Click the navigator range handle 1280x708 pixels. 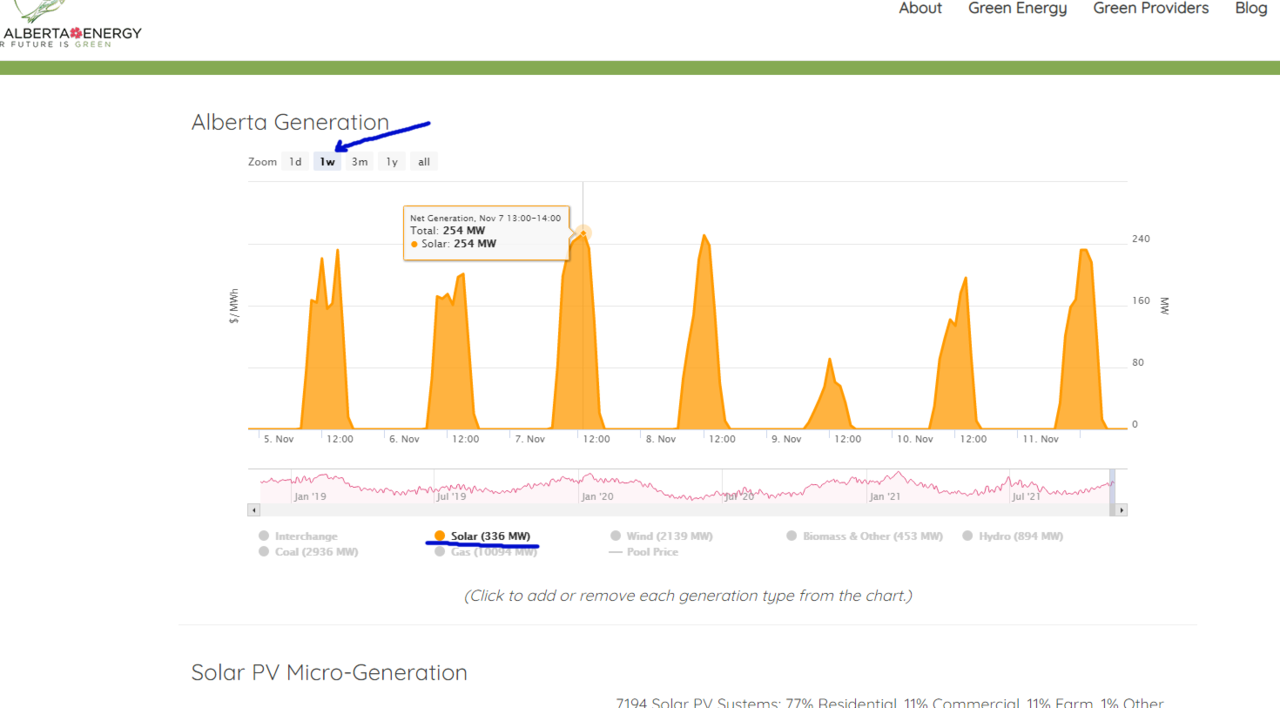tap(1112, 486)
